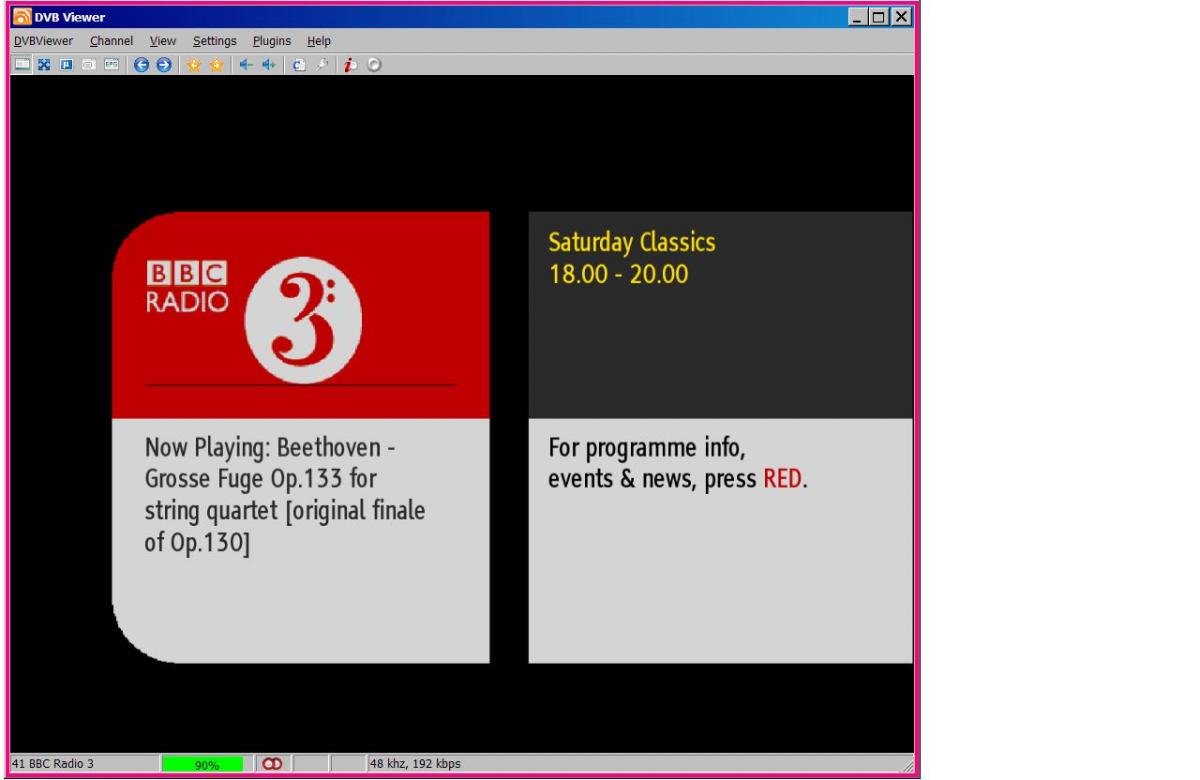
Task: Minimize the DVB Viewer window
Action: click(860, 17)
